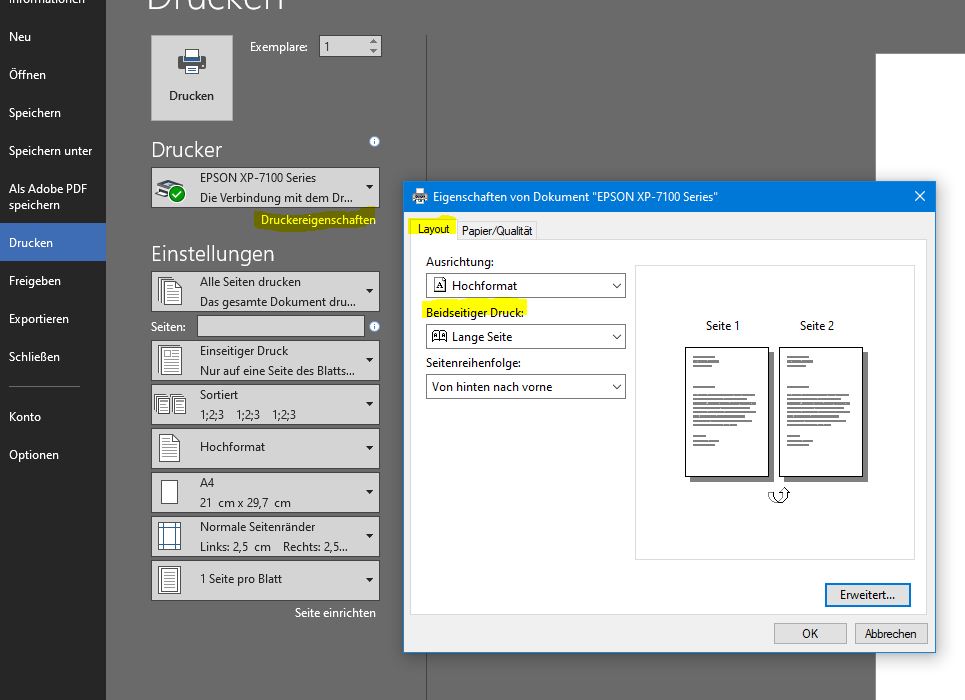The width and height of the screenshot is (965, 700).
Task: Open the Beidseitiger Druck Lange Seite combo
Action: 526,337
